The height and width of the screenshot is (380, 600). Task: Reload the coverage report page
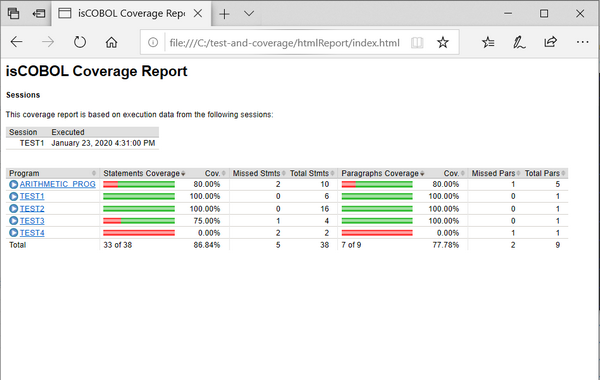click(x=80, y=42)
